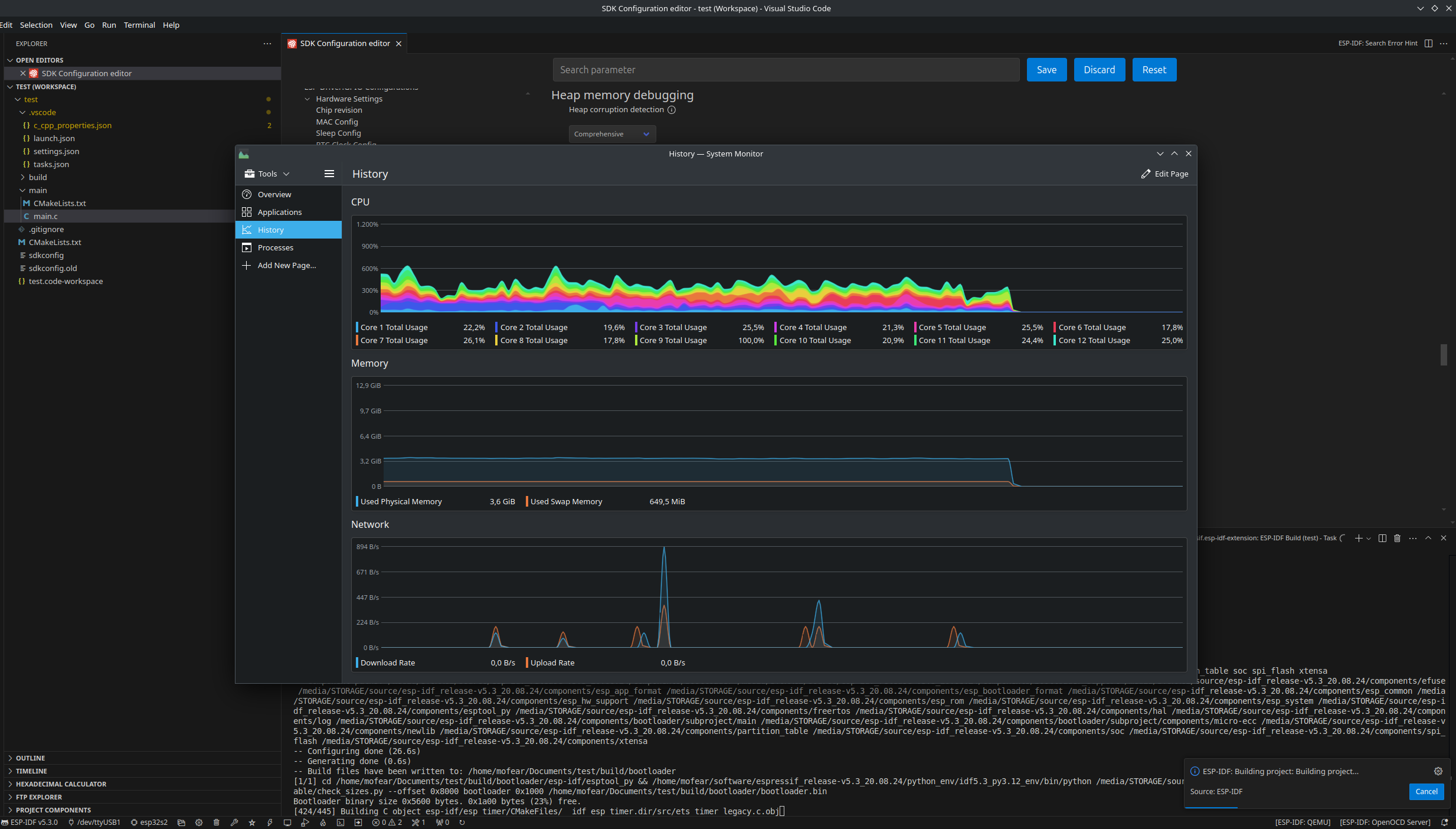Click the Reset button
Viewport: 1456px width, 829px height.
pyautogui.click(x=1154, y=70)
